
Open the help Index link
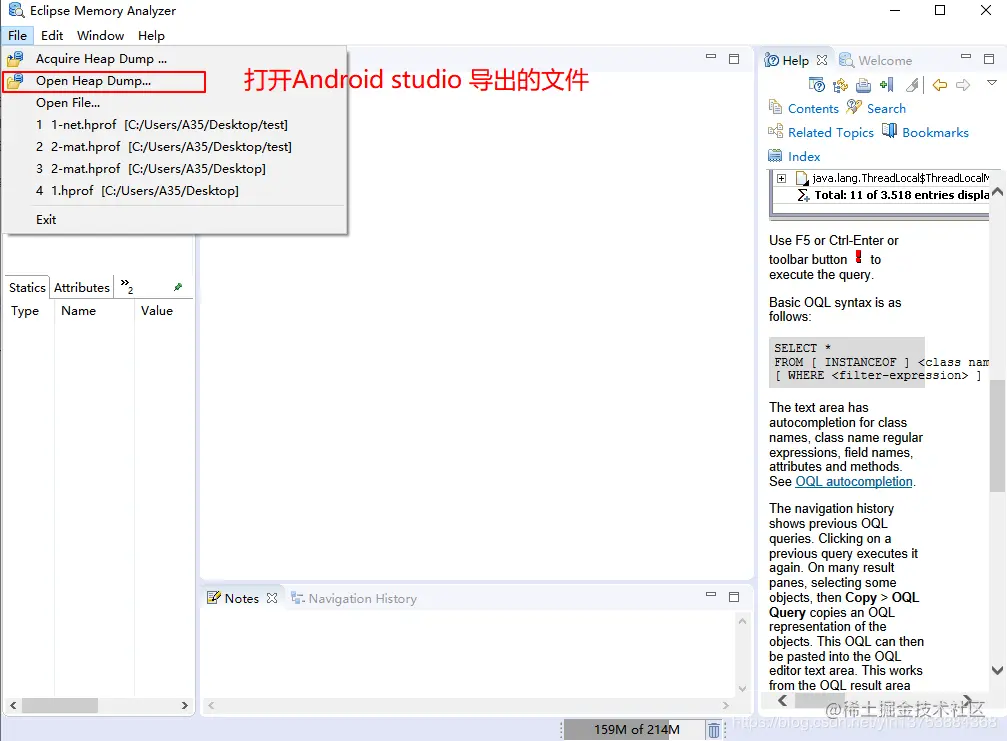coord(803,156)
